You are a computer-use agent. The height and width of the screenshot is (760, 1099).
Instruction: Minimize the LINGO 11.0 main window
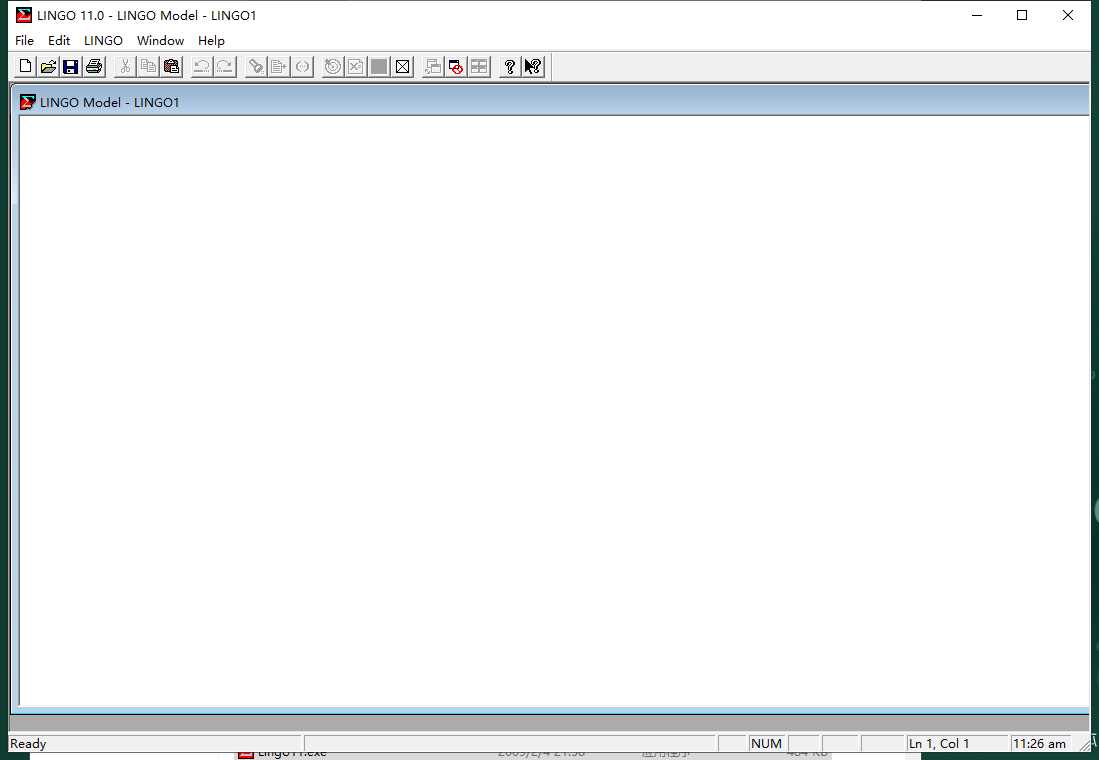[x=977, y=15]
